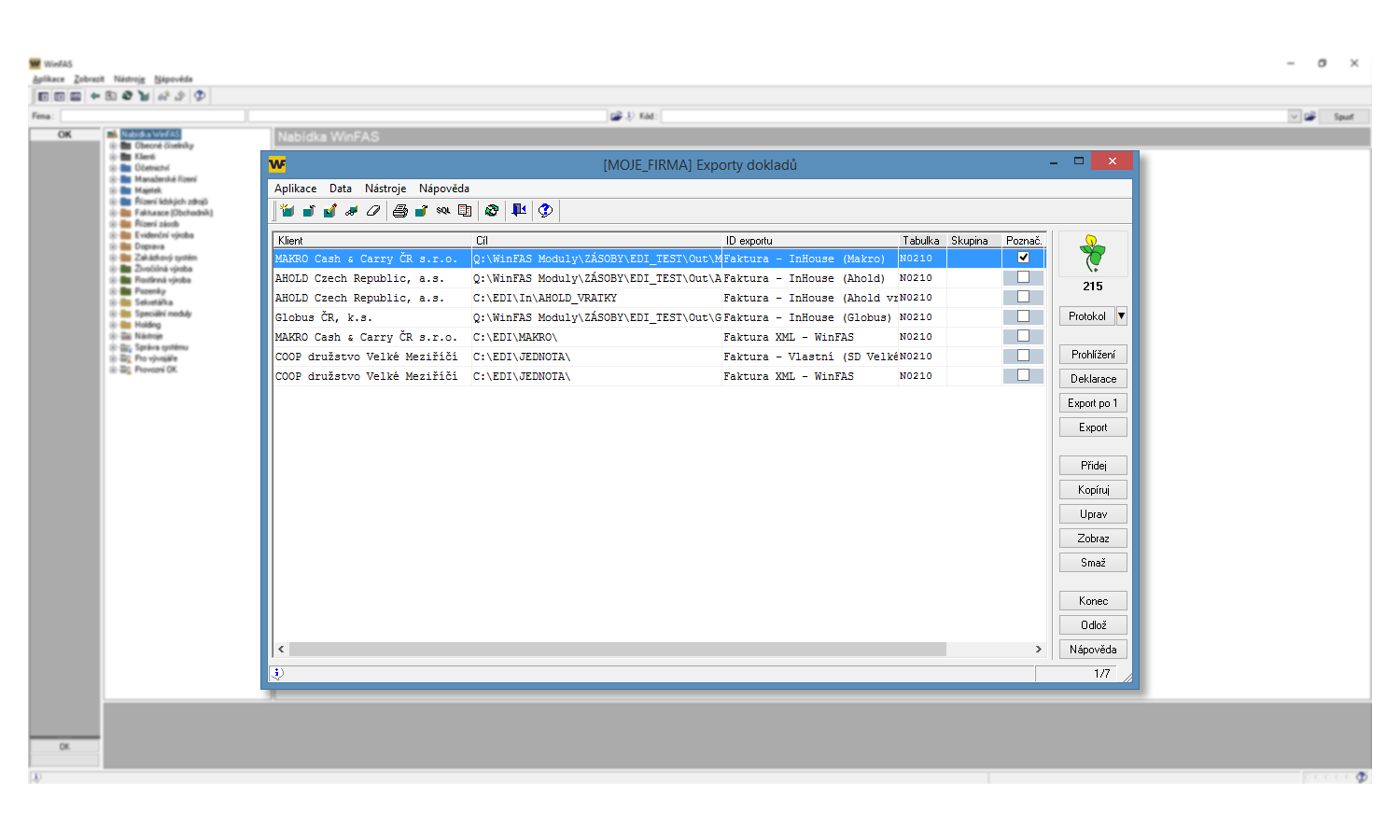Screen dimensions: 1400x840
Task: Open Aplikace menu in Exporty dokladů window
Action: [295, 189]
